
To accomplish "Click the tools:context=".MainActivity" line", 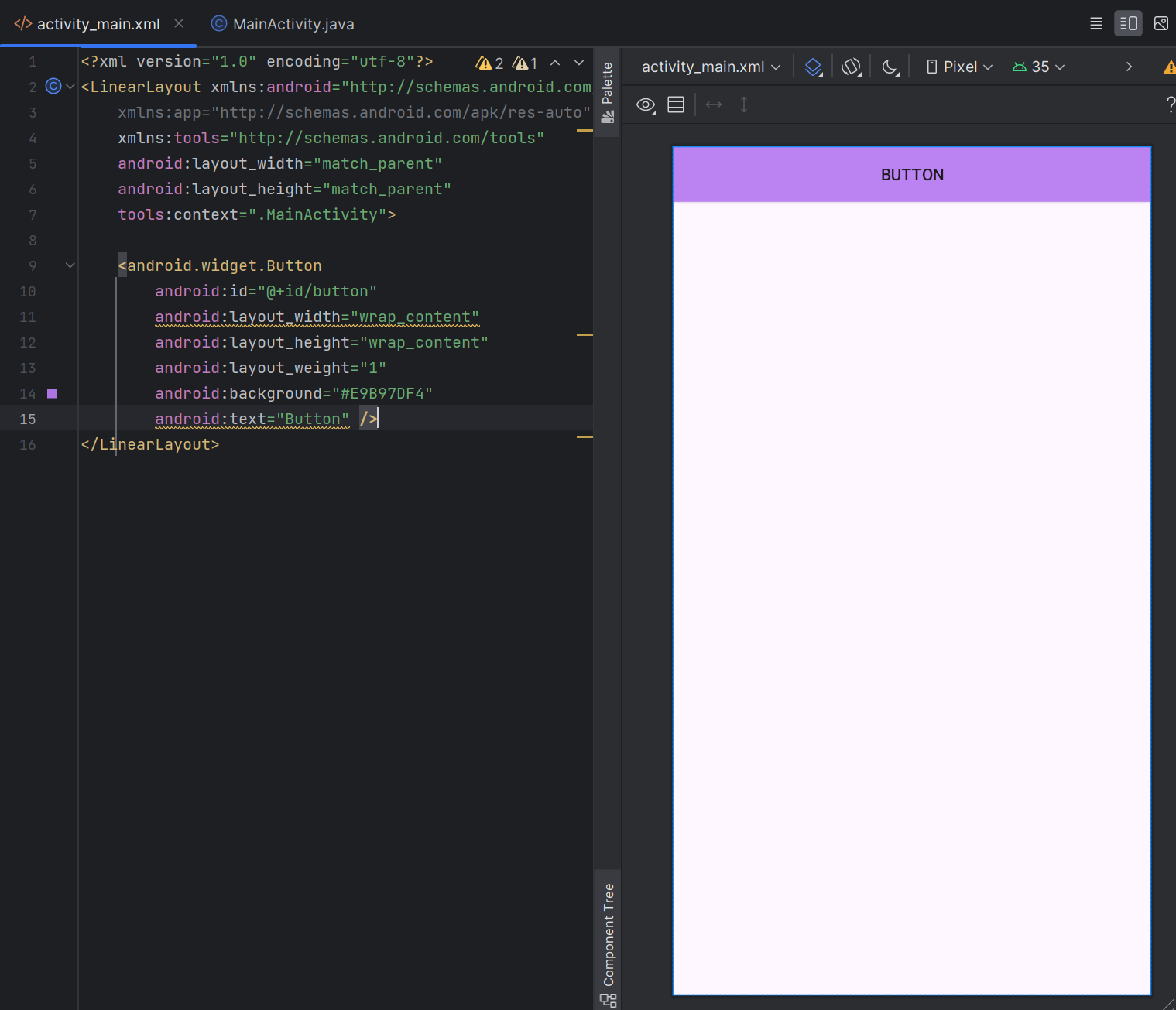I will coord(256,214).
